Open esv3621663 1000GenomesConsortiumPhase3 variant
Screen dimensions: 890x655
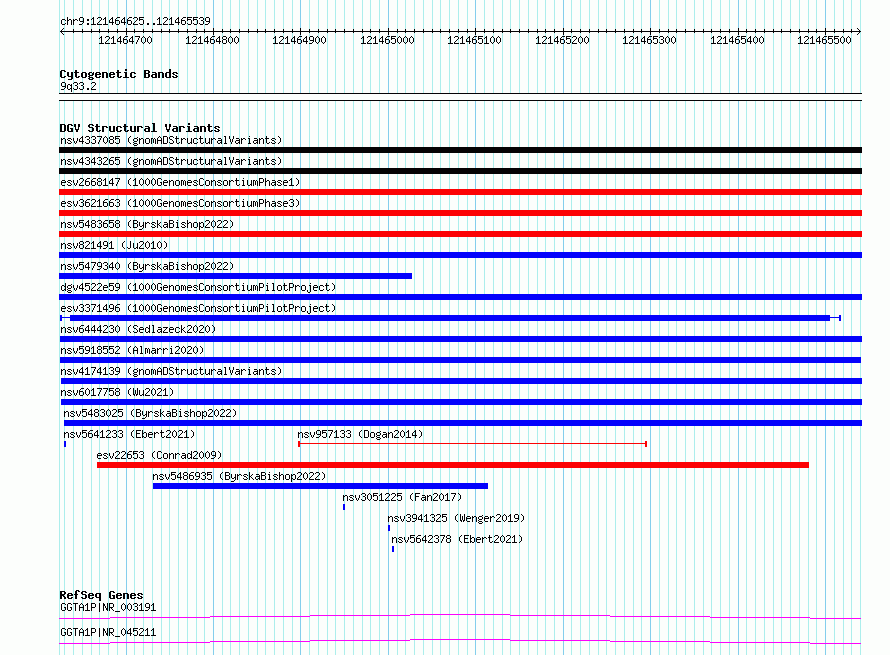click(180, 203)
